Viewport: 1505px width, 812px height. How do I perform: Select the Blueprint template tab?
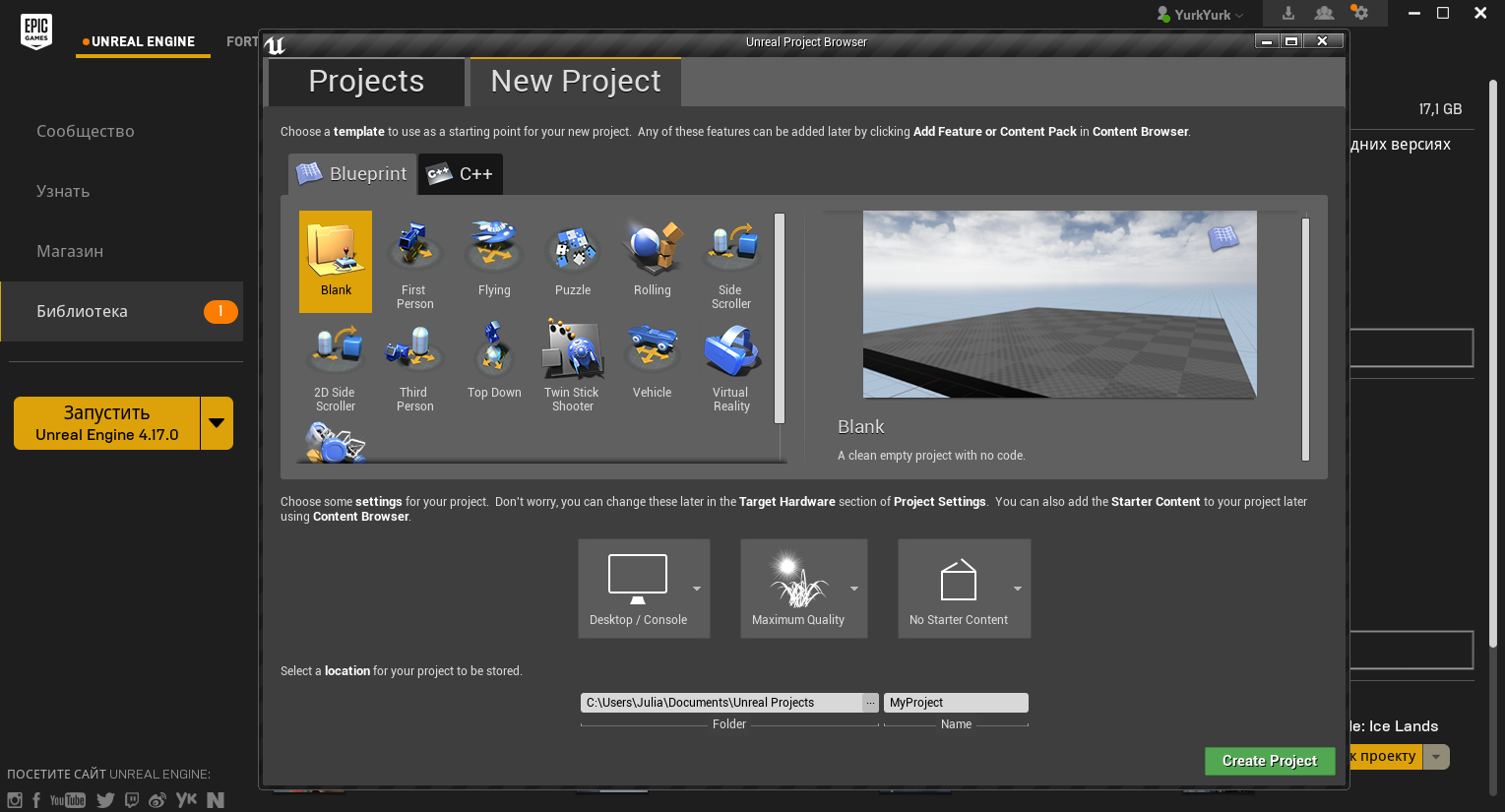click(351, 174)
